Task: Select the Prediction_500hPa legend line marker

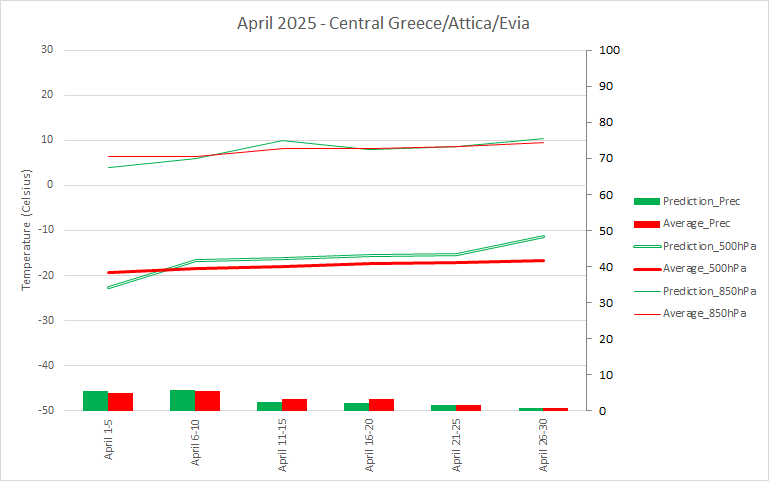Action: click(x=646, y=246)
